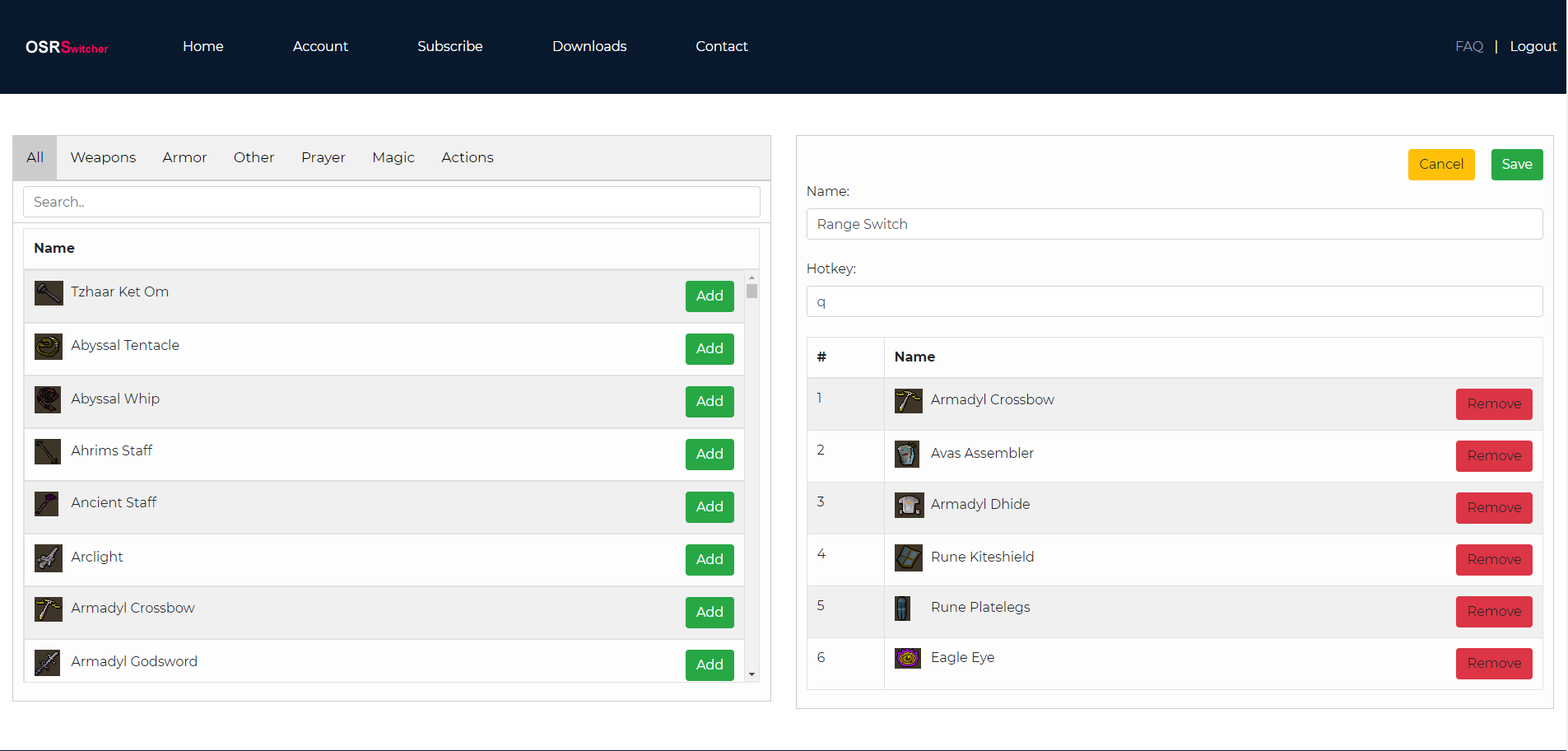Click Armadyl Crossbow icon in the item list

pos(49,609)
